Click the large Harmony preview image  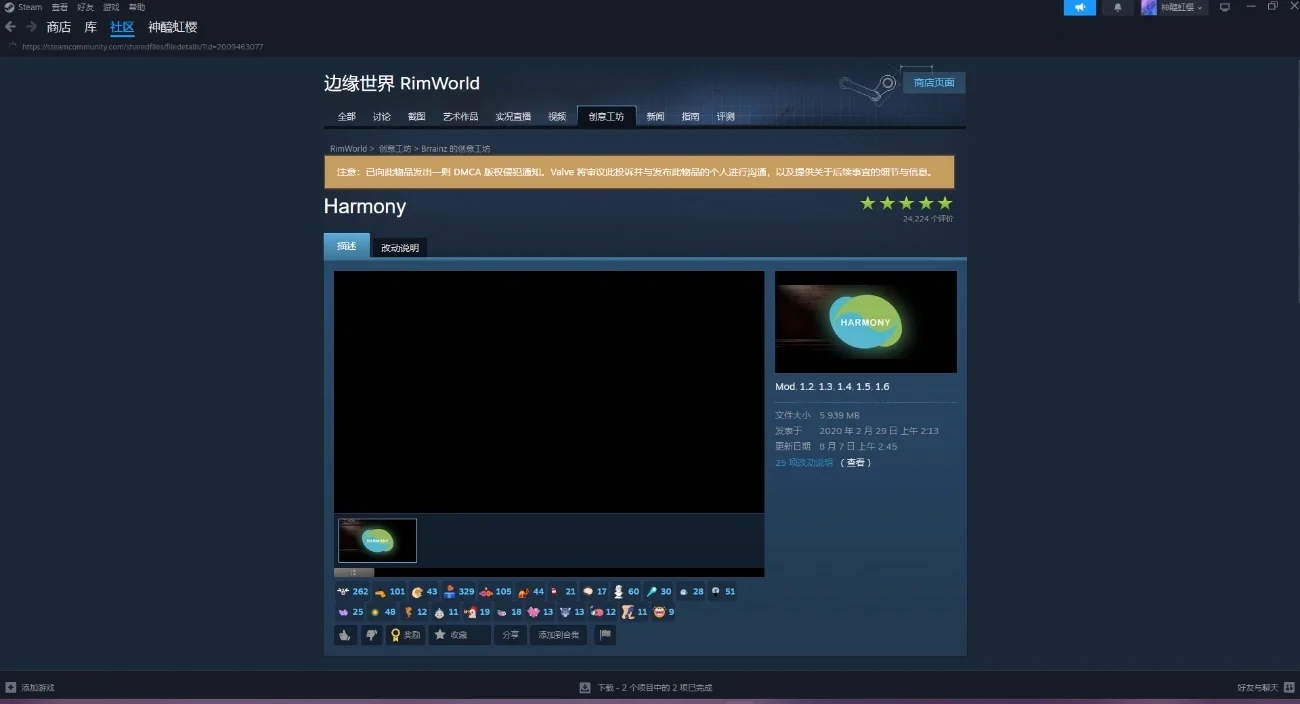click(866, 322)
